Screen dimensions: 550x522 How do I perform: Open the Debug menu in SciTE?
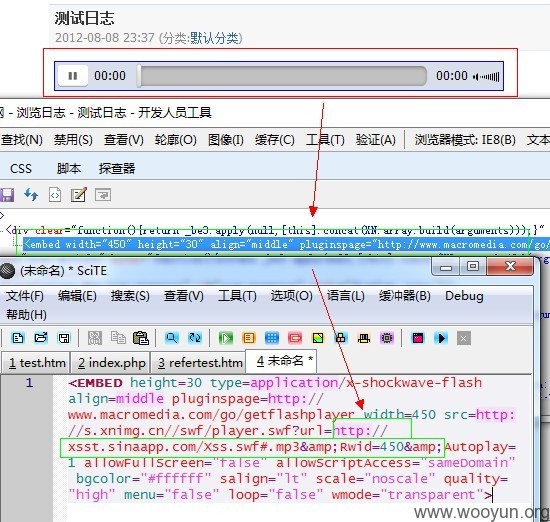(464, 296)
